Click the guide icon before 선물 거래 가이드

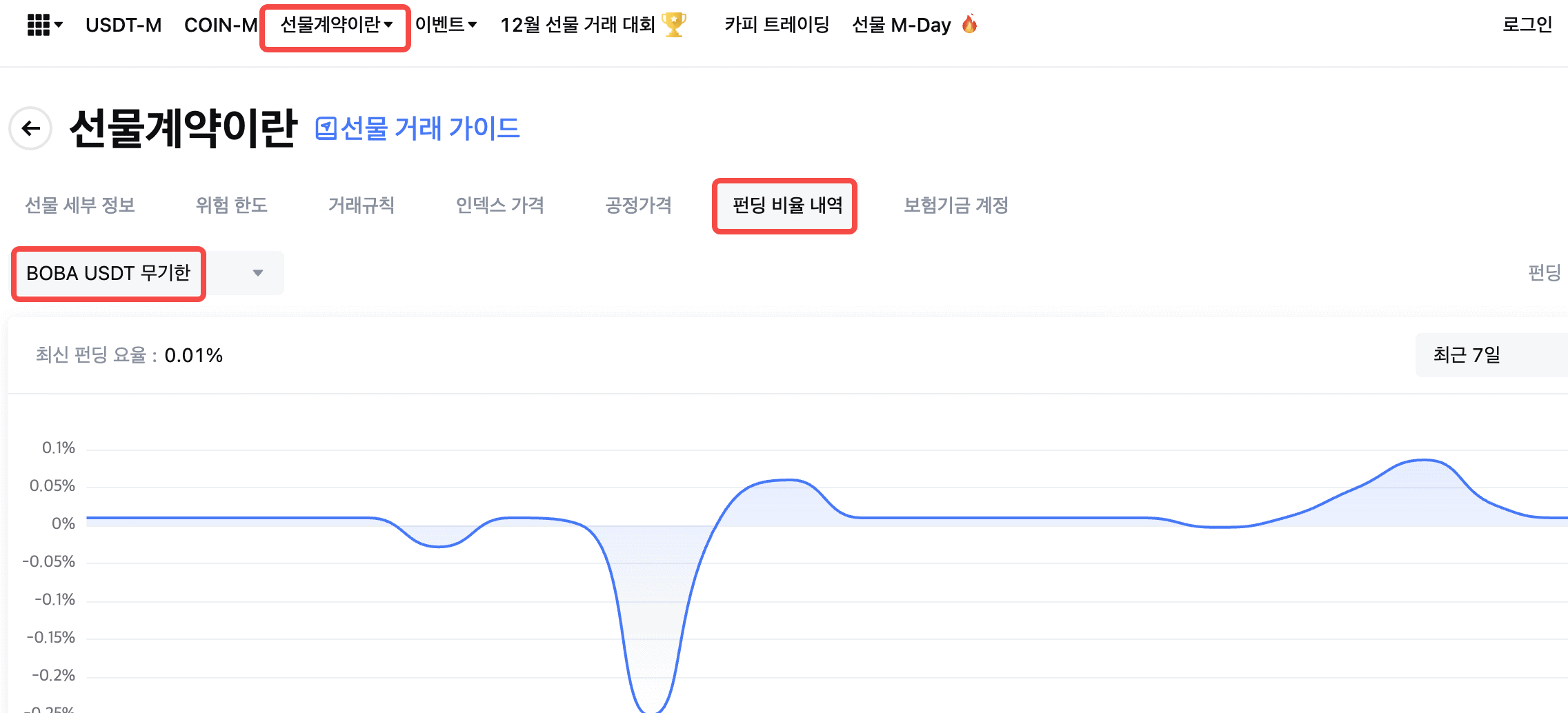point(326,128)
